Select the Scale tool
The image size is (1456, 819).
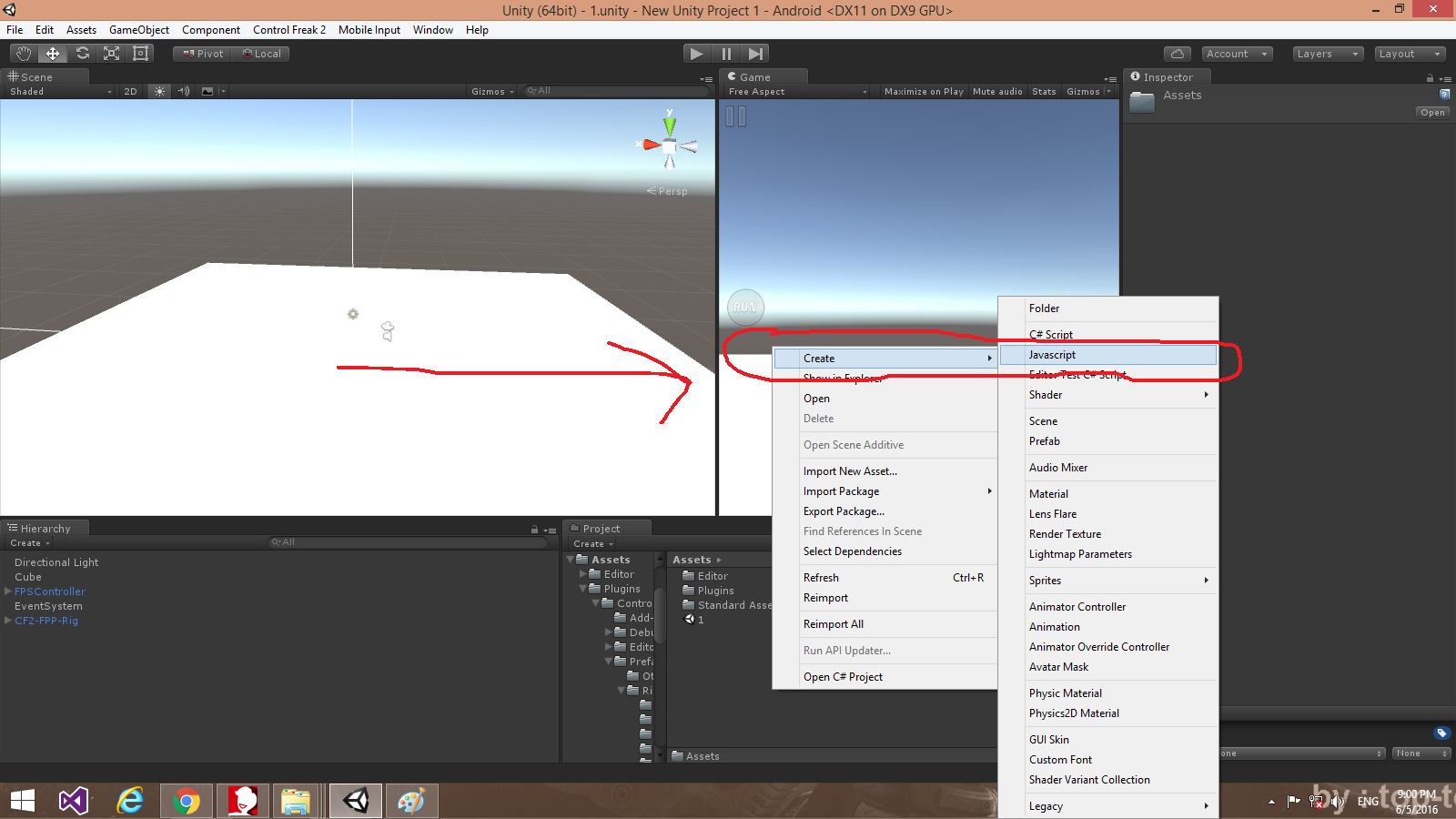(111, 54)
